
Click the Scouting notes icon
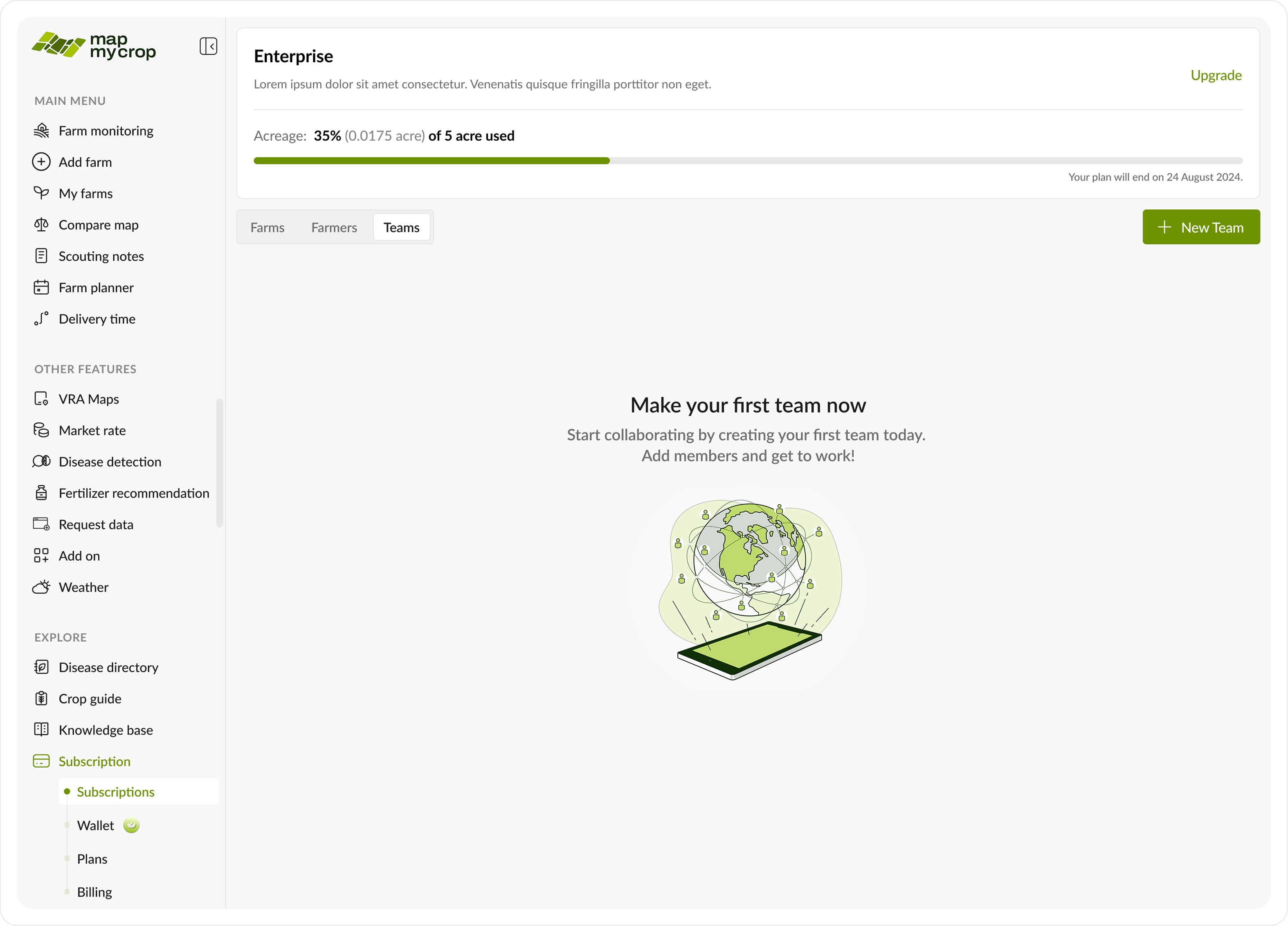pyautogui.click(x=41, y=256)
